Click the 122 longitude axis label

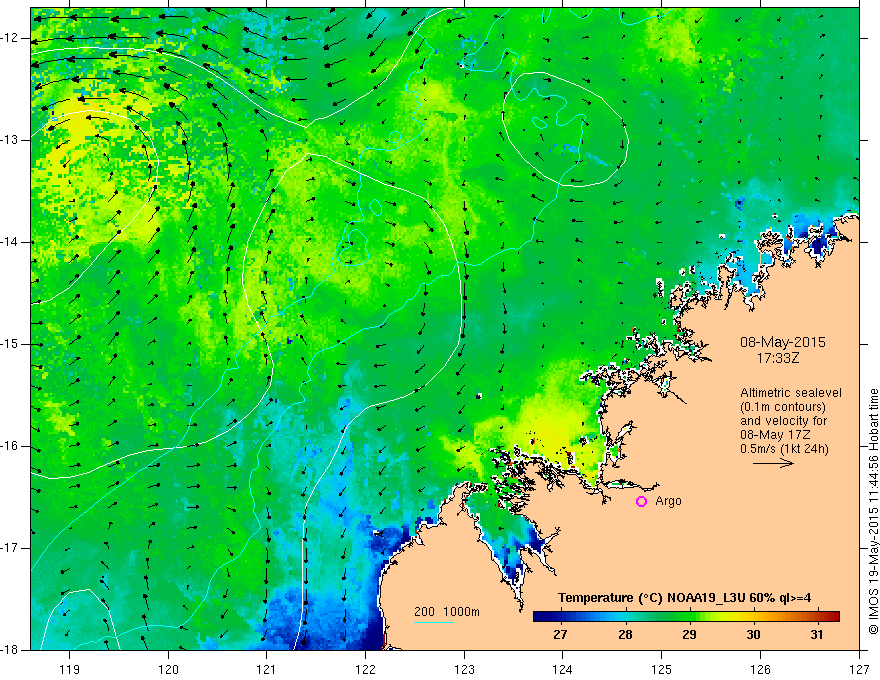tap(365, 669)
